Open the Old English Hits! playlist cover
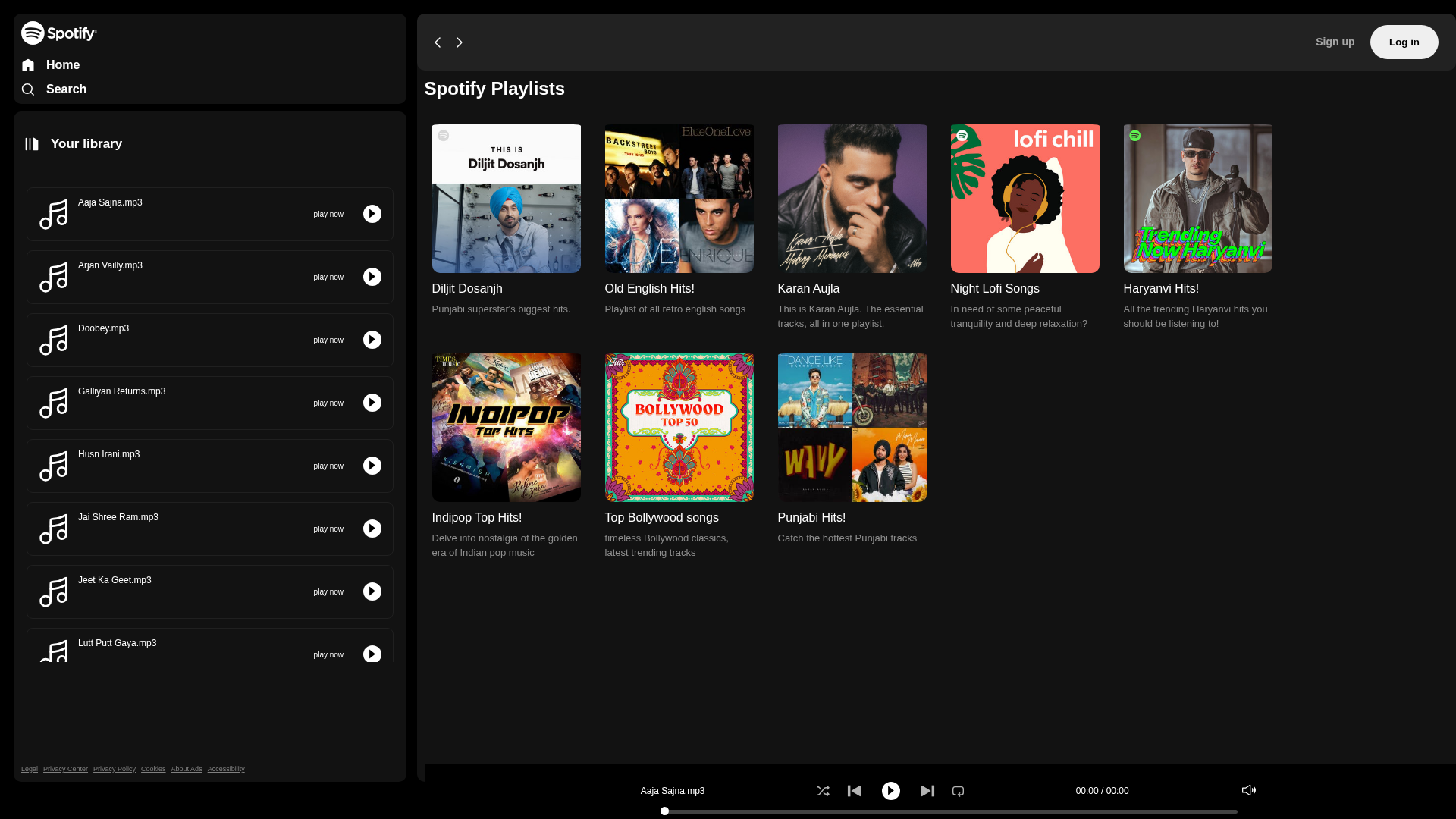This screenshot has height=819, width=1456. (679, 199)
